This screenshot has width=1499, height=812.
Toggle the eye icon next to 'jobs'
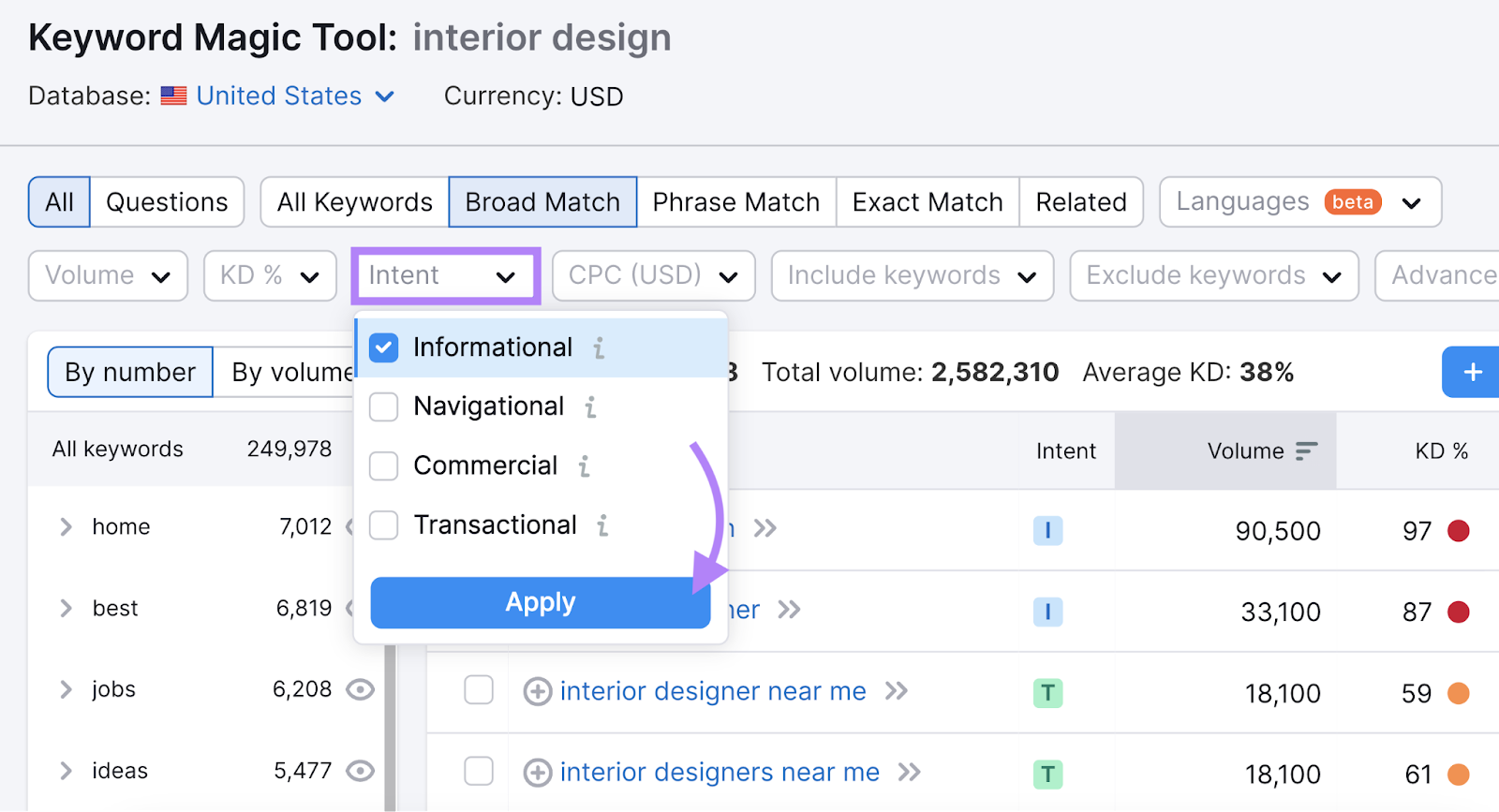point(362,689)
